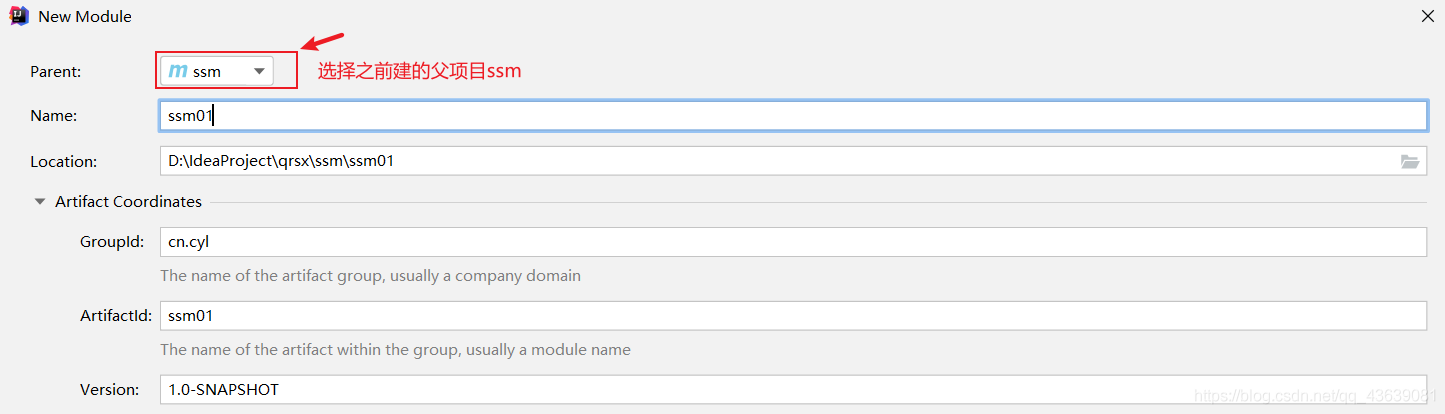Open the Parent dropdown arrow

259,71
